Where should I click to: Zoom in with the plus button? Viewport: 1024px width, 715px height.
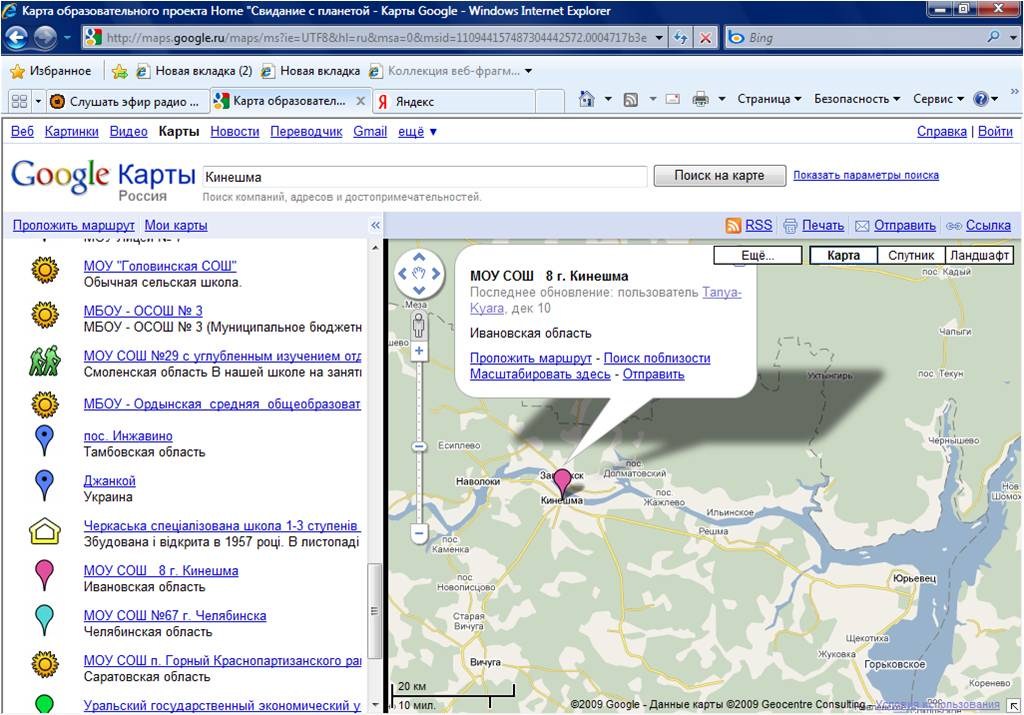click(419, 351)
